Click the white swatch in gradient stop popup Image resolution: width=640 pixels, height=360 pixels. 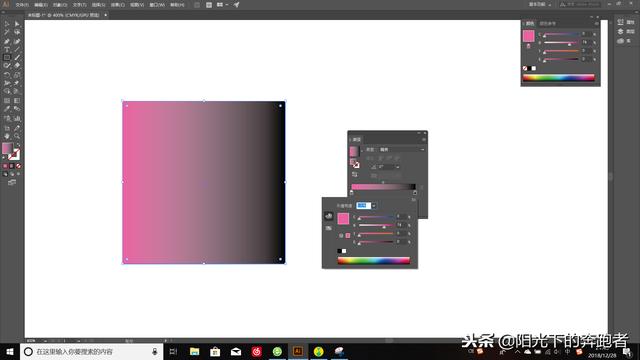click(x=344, y=251)
